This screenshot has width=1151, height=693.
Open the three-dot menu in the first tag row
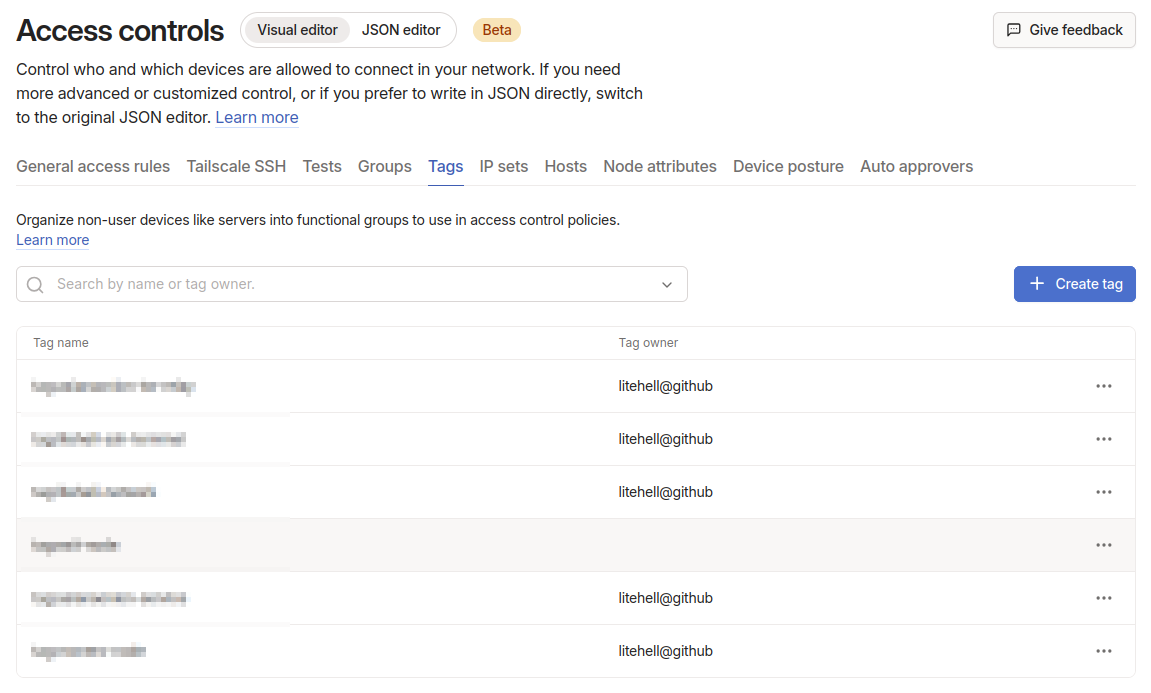point(1103,386)
